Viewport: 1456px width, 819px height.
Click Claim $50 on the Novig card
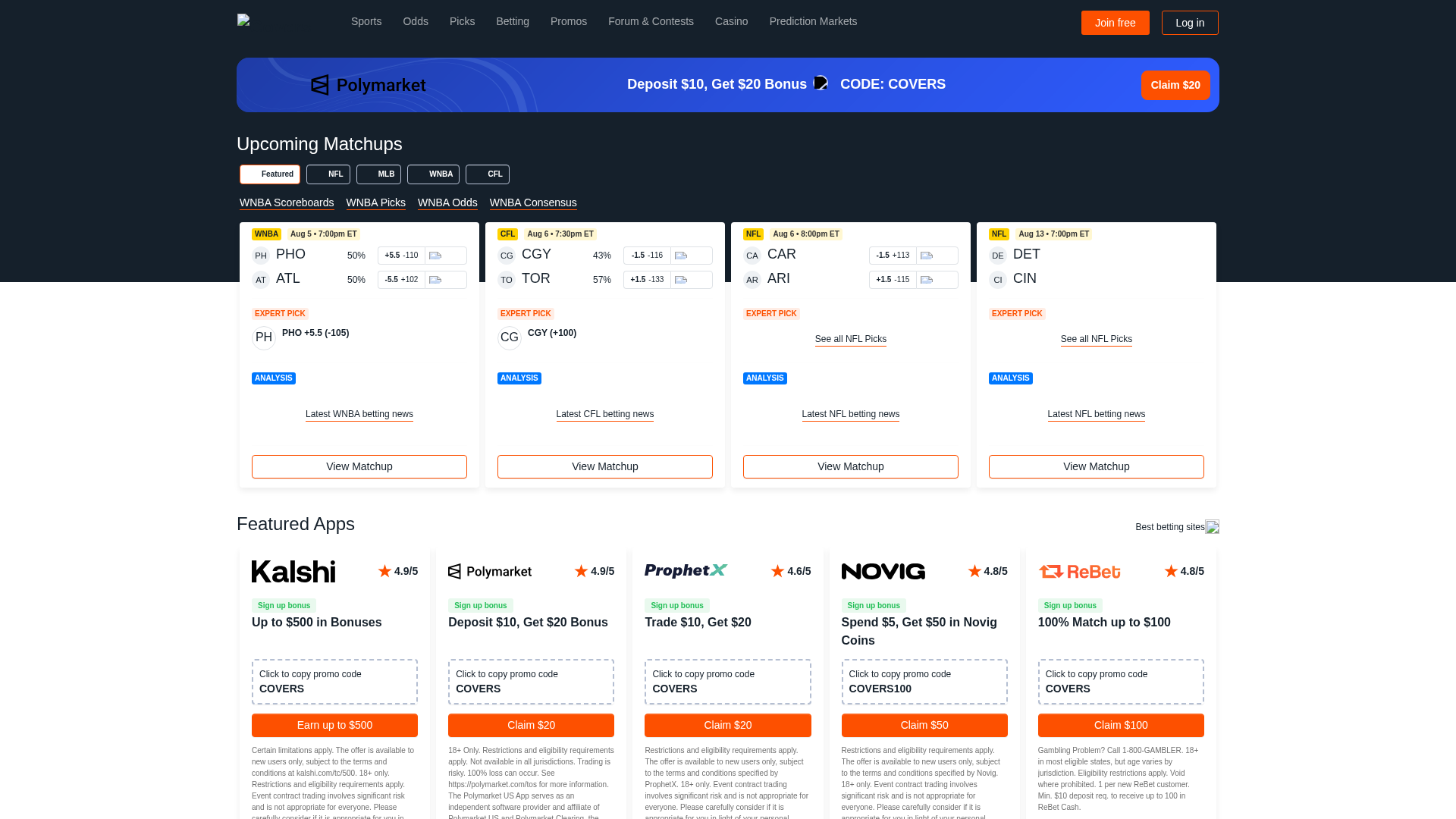(924, 725)
